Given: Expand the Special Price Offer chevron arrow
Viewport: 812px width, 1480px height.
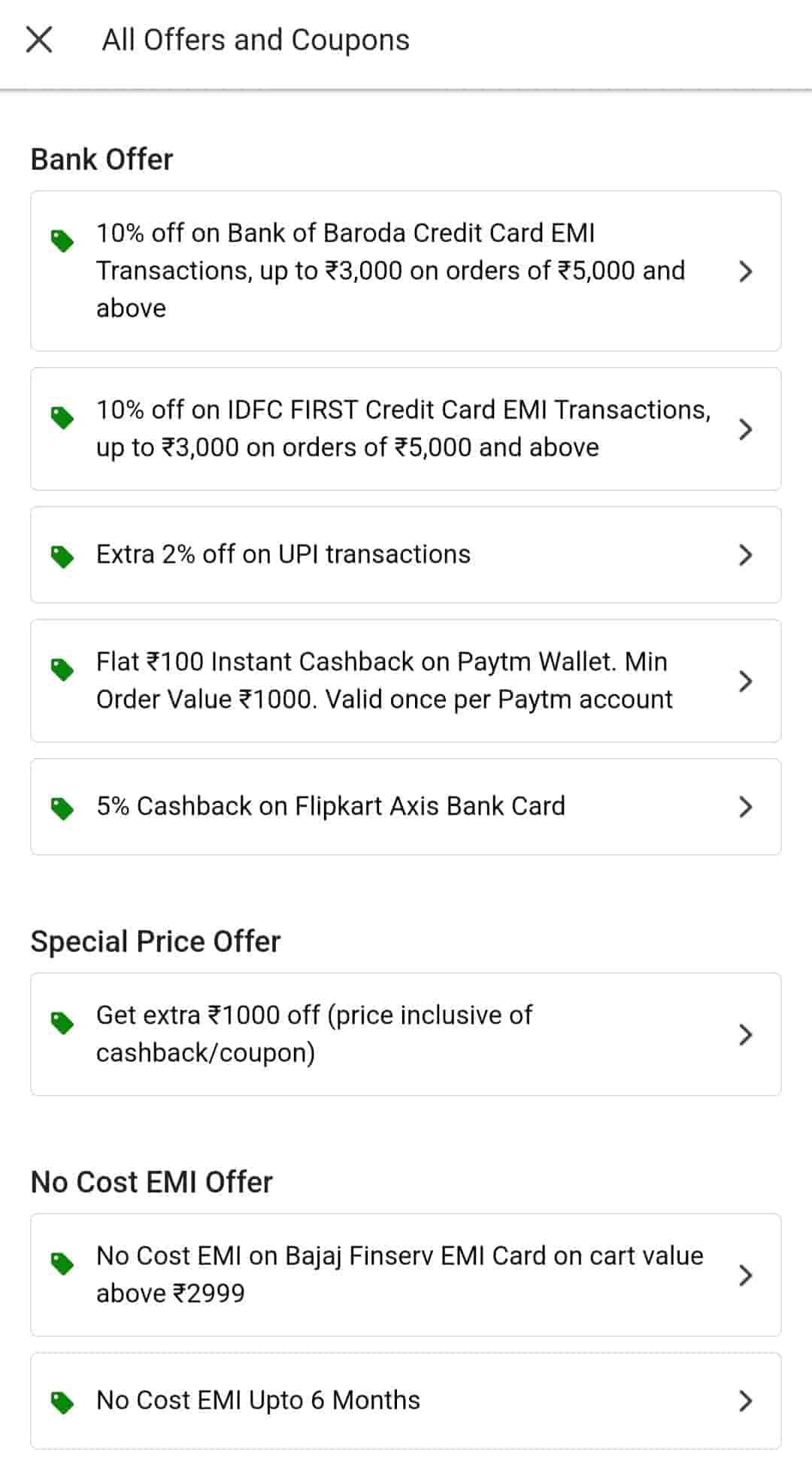Looking at the screenshot, I should pos(745,1035).
